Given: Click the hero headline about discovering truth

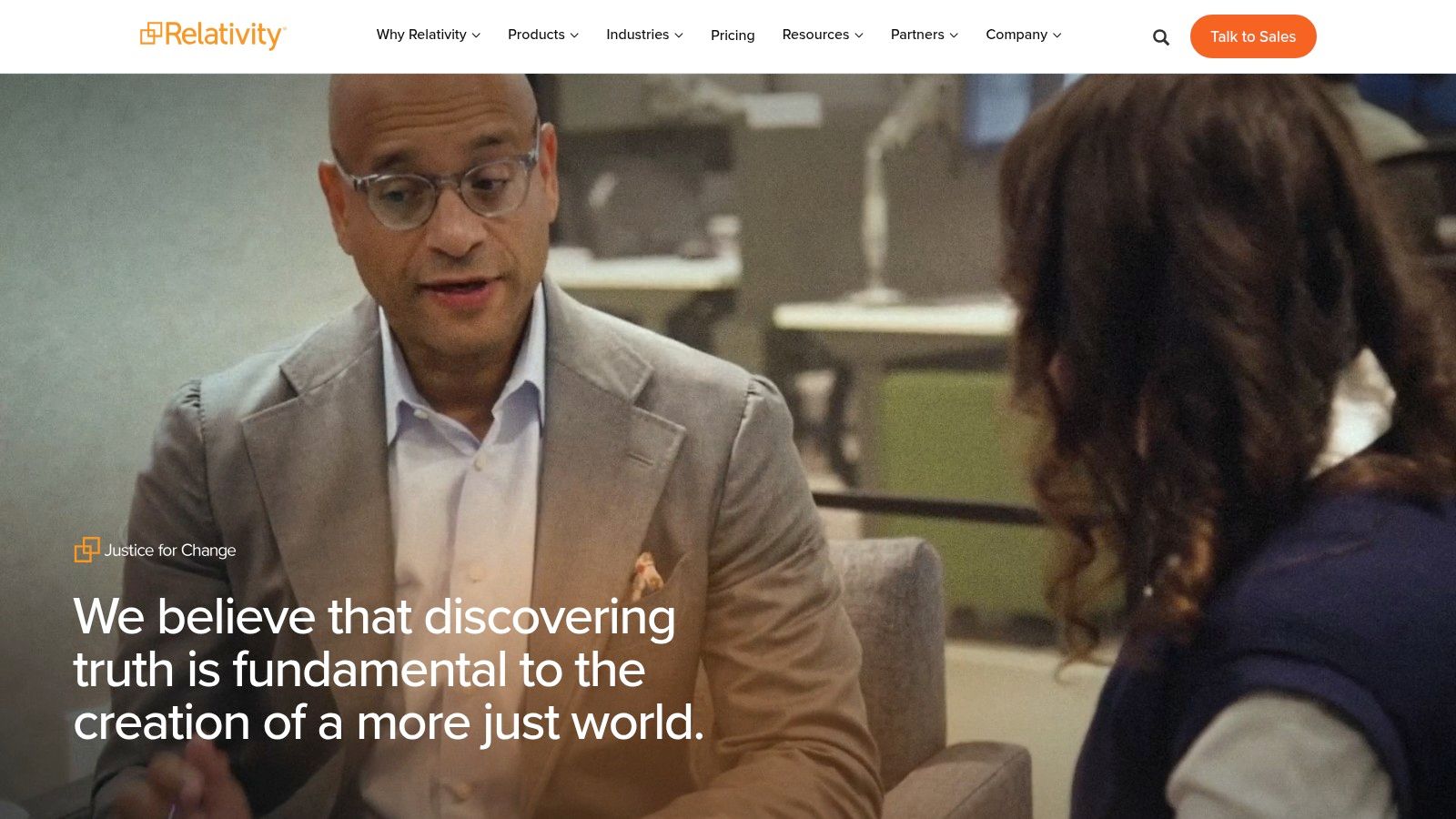Looking at the screenshot, I should (x=389, y=669).
